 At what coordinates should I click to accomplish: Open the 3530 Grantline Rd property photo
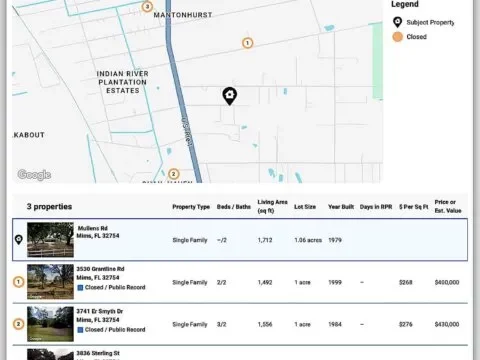point(50,282)
